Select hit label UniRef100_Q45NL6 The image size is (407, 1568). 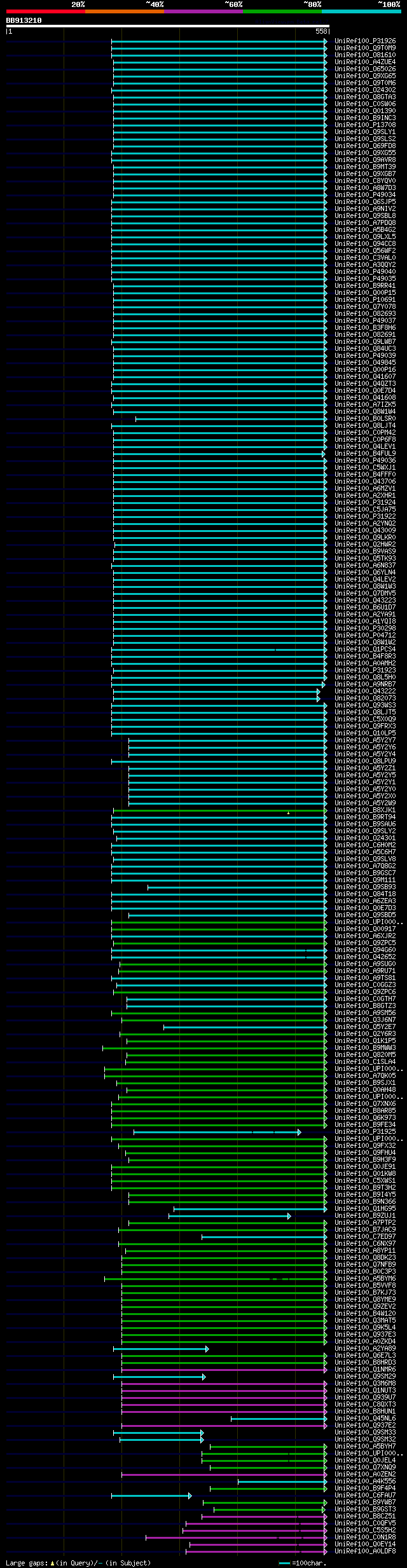tap(365, 1418)
